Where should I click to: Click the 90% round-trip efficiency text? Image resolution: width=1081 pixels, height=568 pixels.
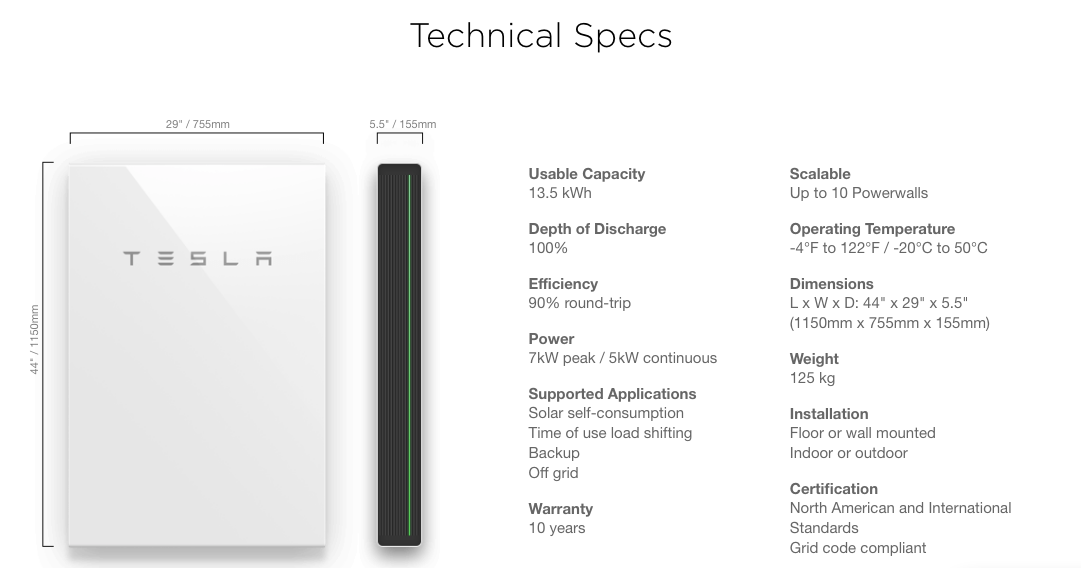579,303
